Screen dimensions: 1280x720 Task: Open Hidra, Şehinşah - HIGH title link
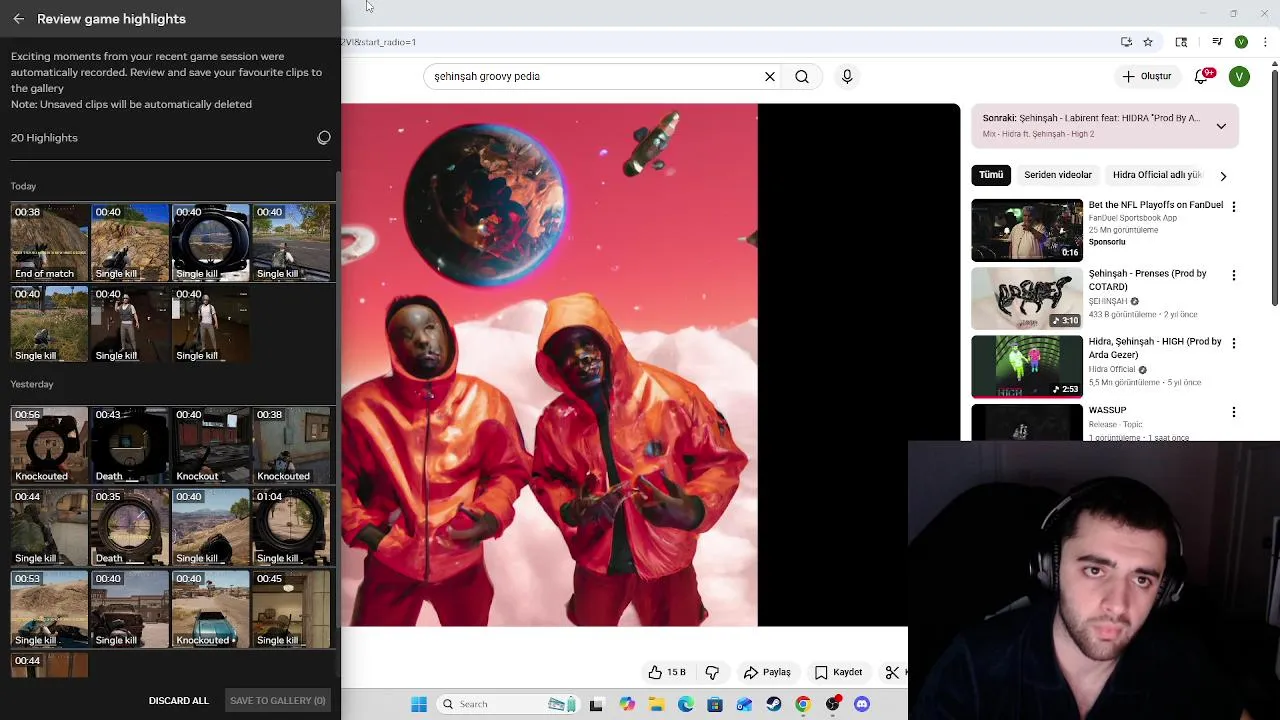point(1155,348)
